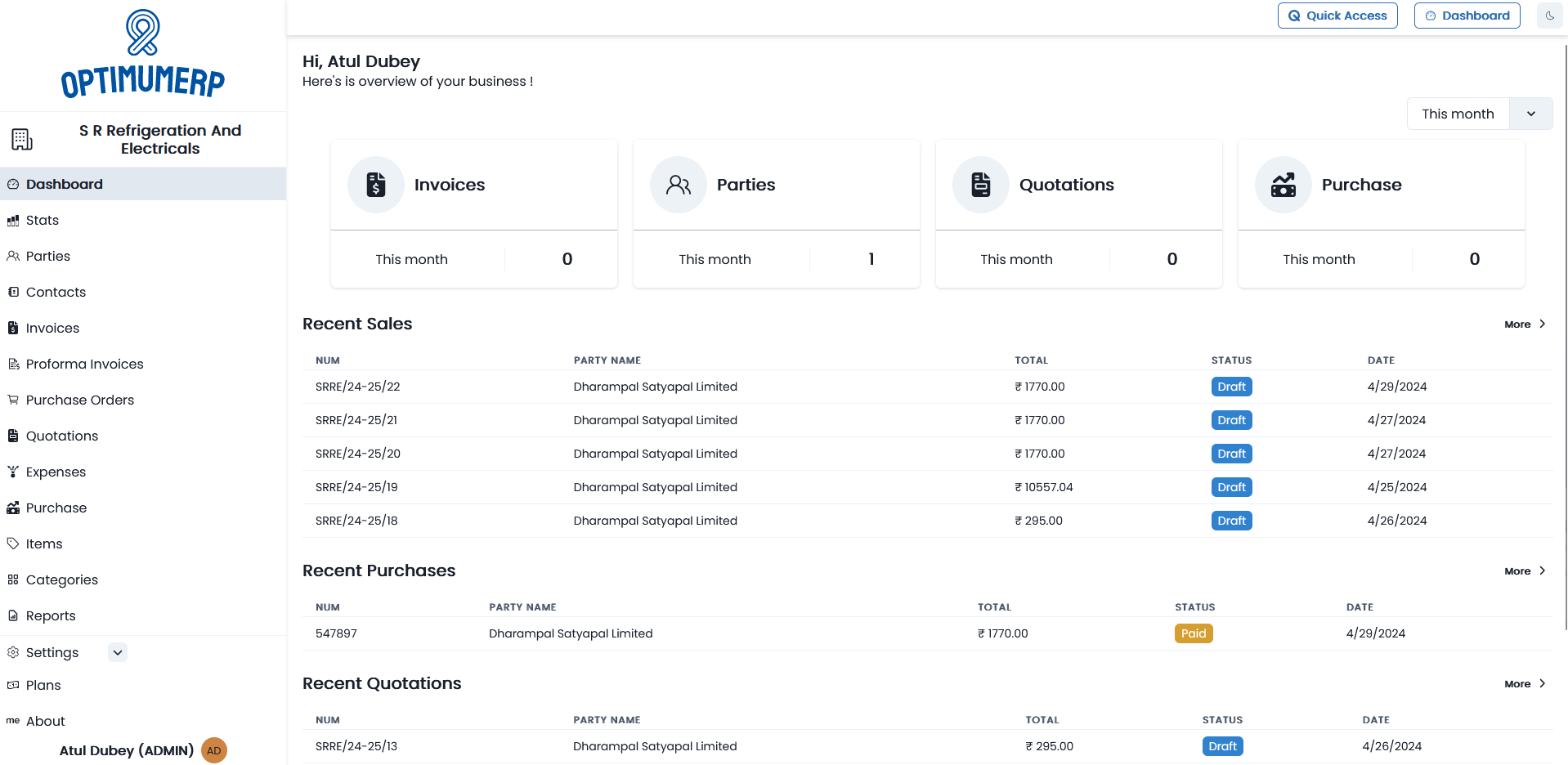The height and width of the screenshot is (765, 1568).
Task: Click the About 'me' icon
Action: click(x=13, y=721)
